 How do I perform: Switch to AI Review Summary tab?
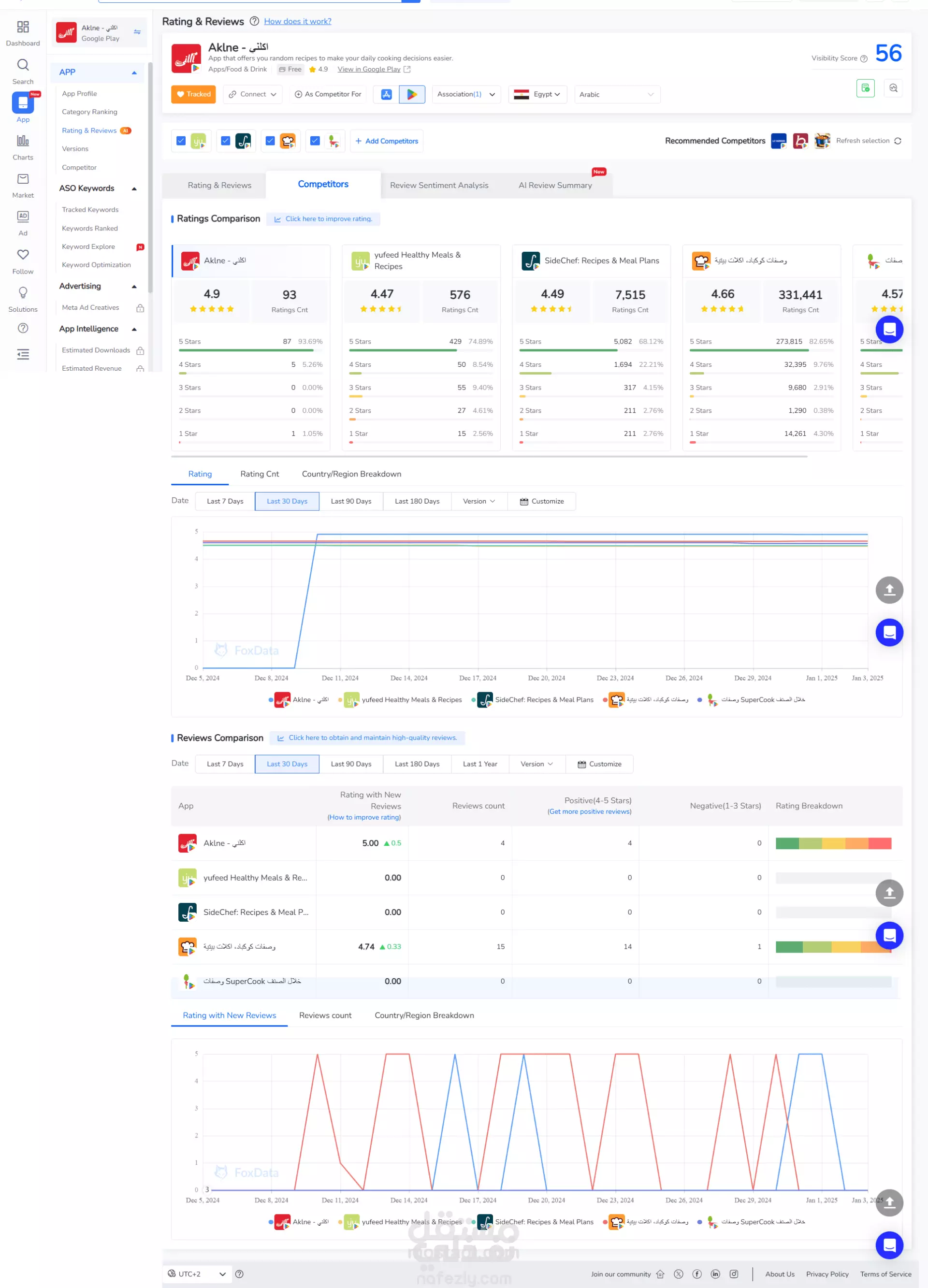click(555, 185)
